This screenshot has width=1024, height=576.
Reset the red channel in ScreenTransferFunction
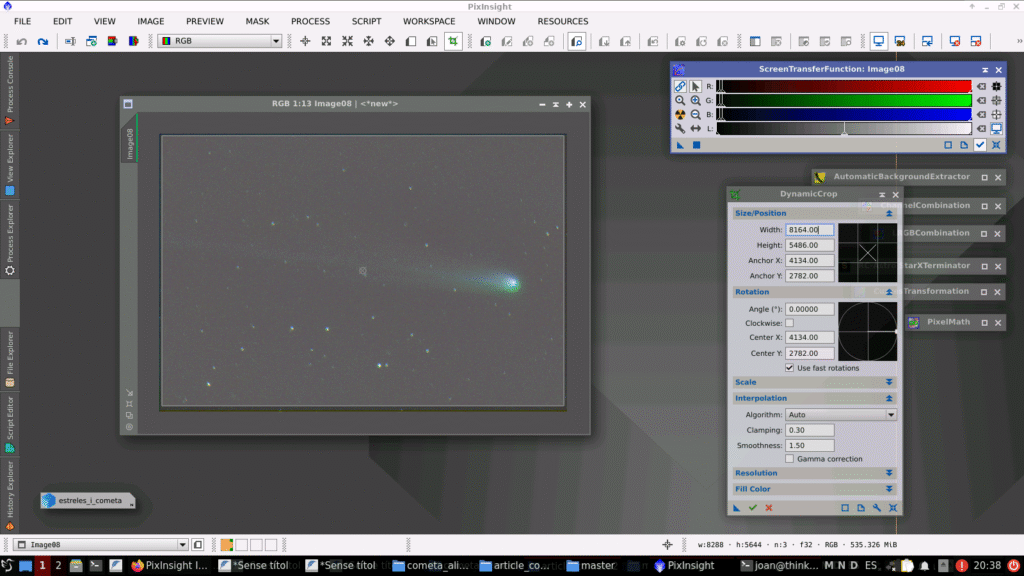click(981, 86)
